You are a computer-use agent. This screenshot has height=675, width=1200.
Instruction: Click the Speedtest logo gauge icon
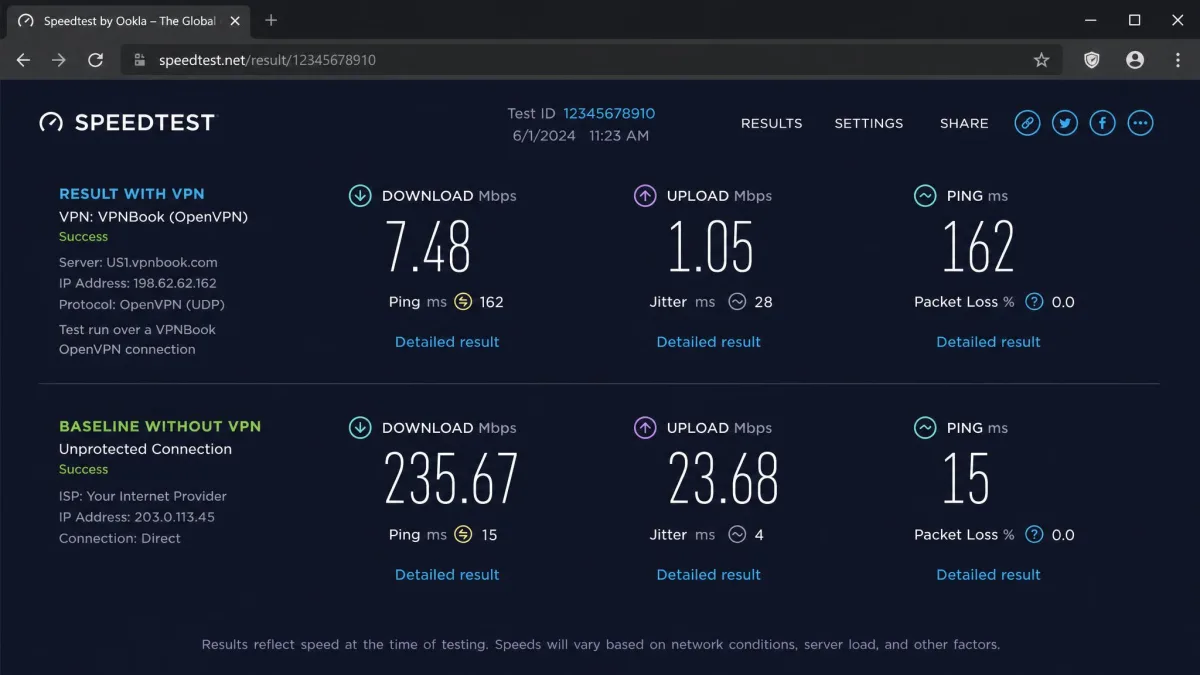point(51,123)
